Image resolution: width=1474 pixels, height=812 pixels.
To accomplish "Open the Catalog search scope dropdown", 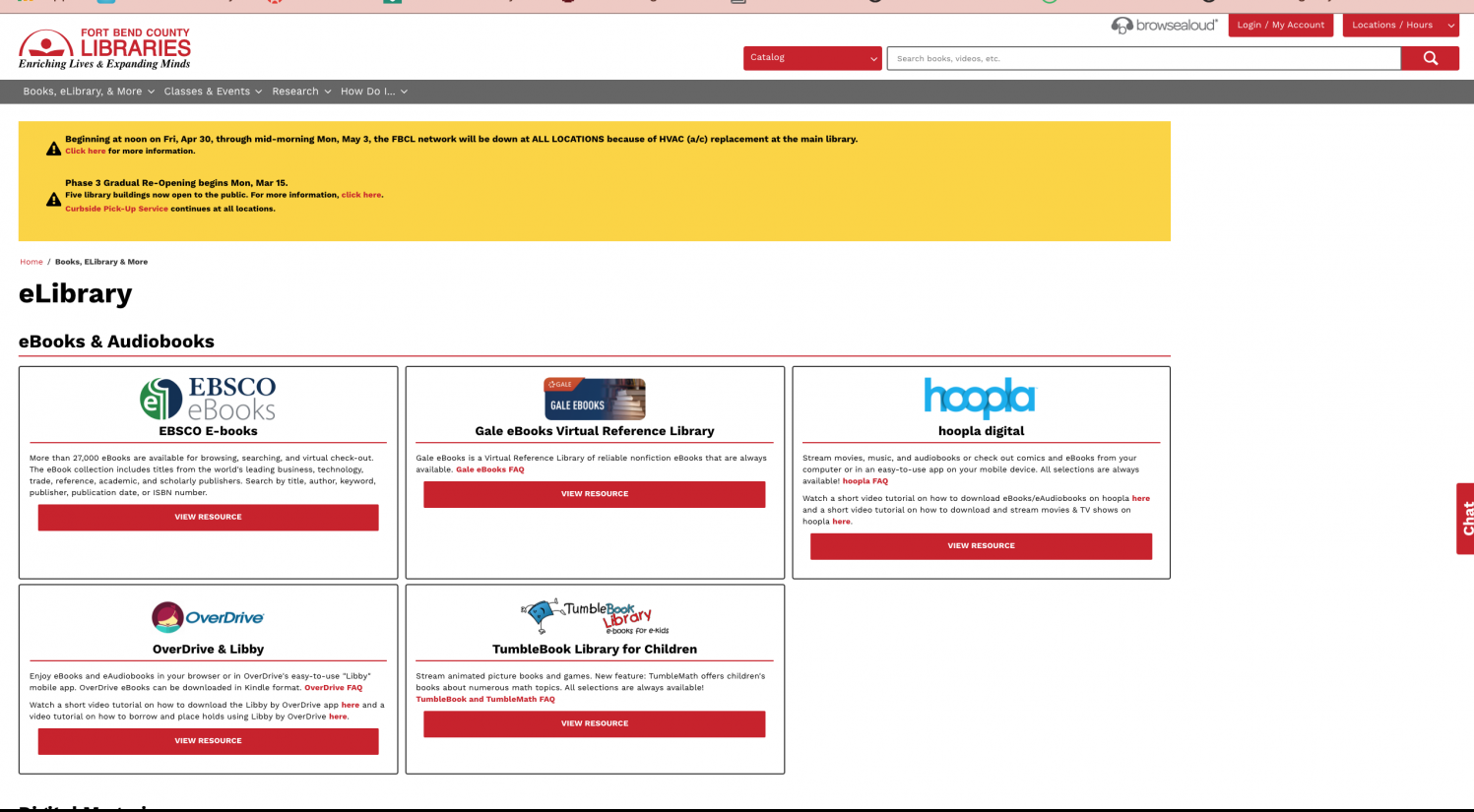I will [812, 58].
